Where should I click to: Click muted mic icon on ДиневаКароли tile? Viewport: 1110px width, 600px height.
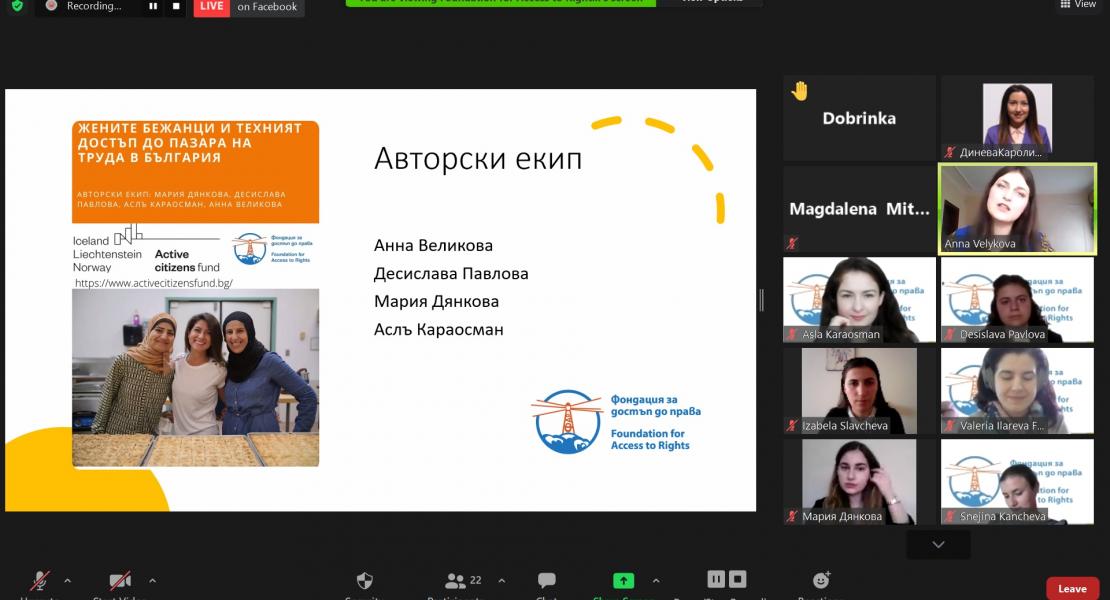pos(950,152)
